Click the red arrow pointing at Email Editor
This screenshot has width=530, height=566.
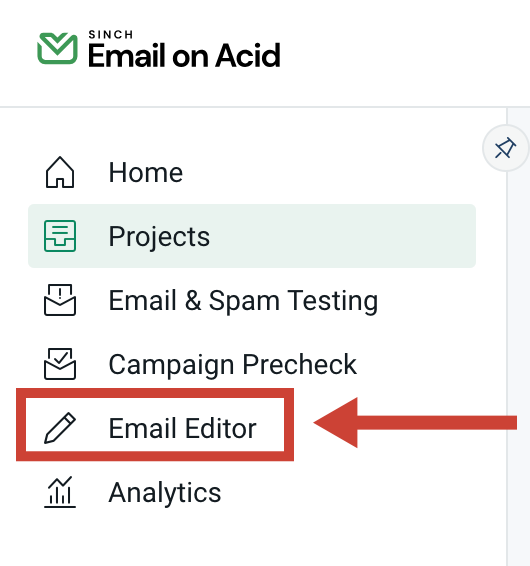point(415,423)
